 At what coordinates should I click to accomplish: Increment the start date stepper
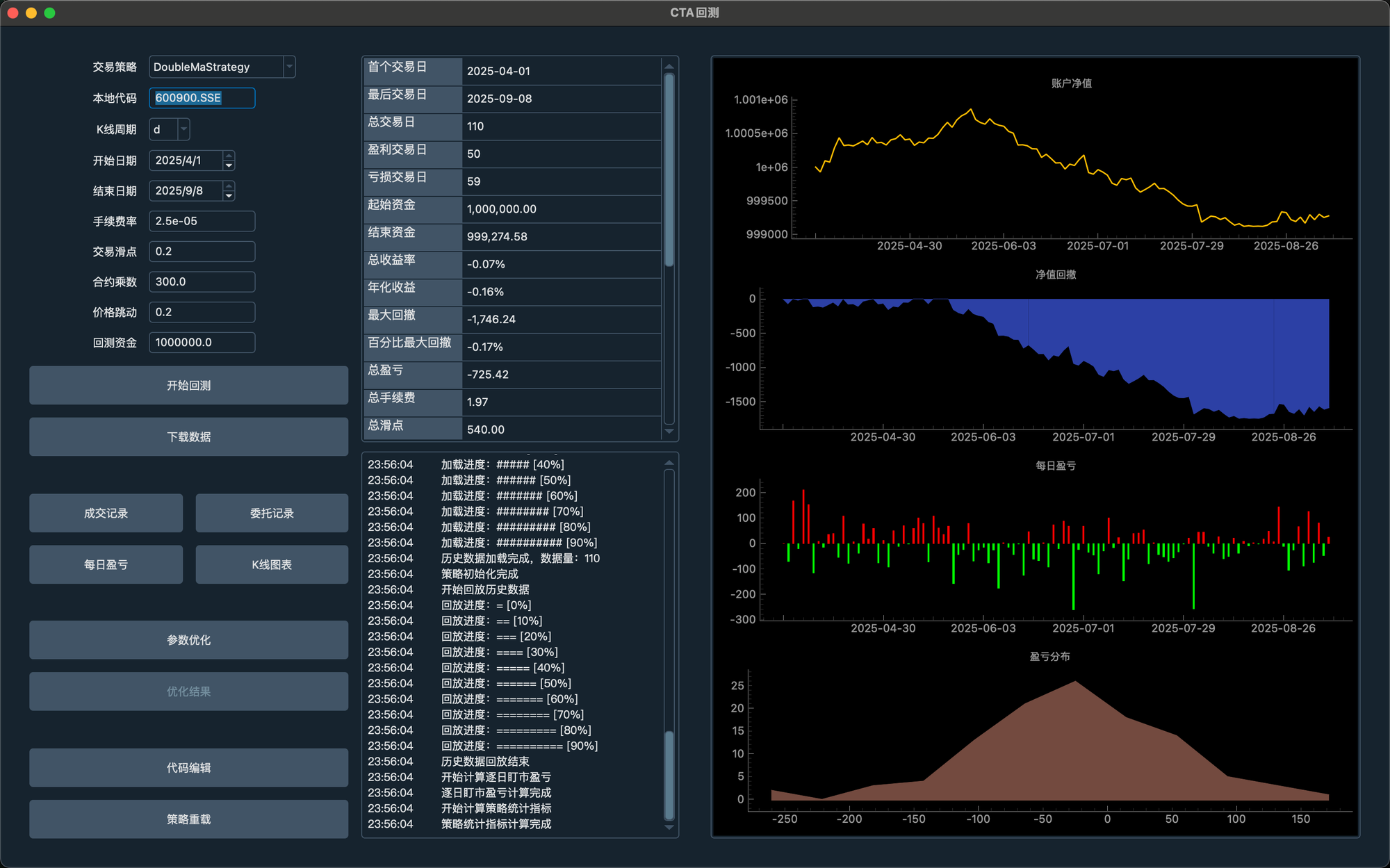coord(229,156)
